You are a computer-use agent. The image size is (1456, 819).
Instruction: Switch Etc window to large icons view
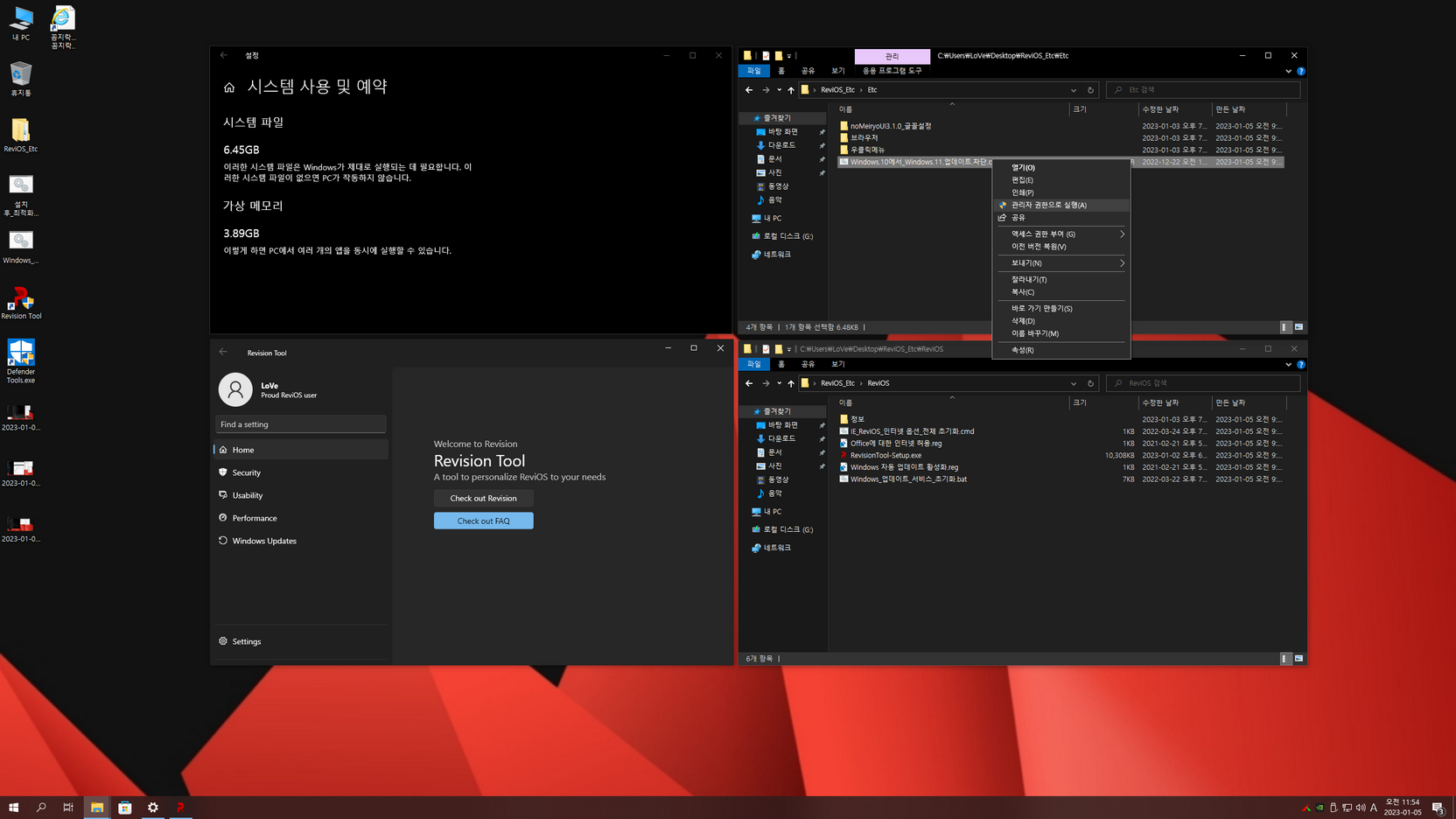tap(1299, 327)
